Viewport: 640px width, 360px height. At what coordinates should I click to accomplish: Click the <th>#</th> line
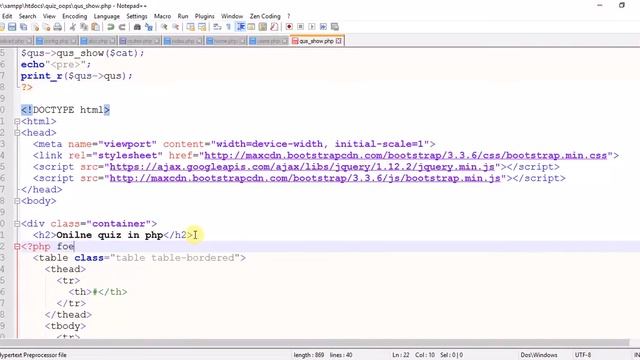pos(98,292)
